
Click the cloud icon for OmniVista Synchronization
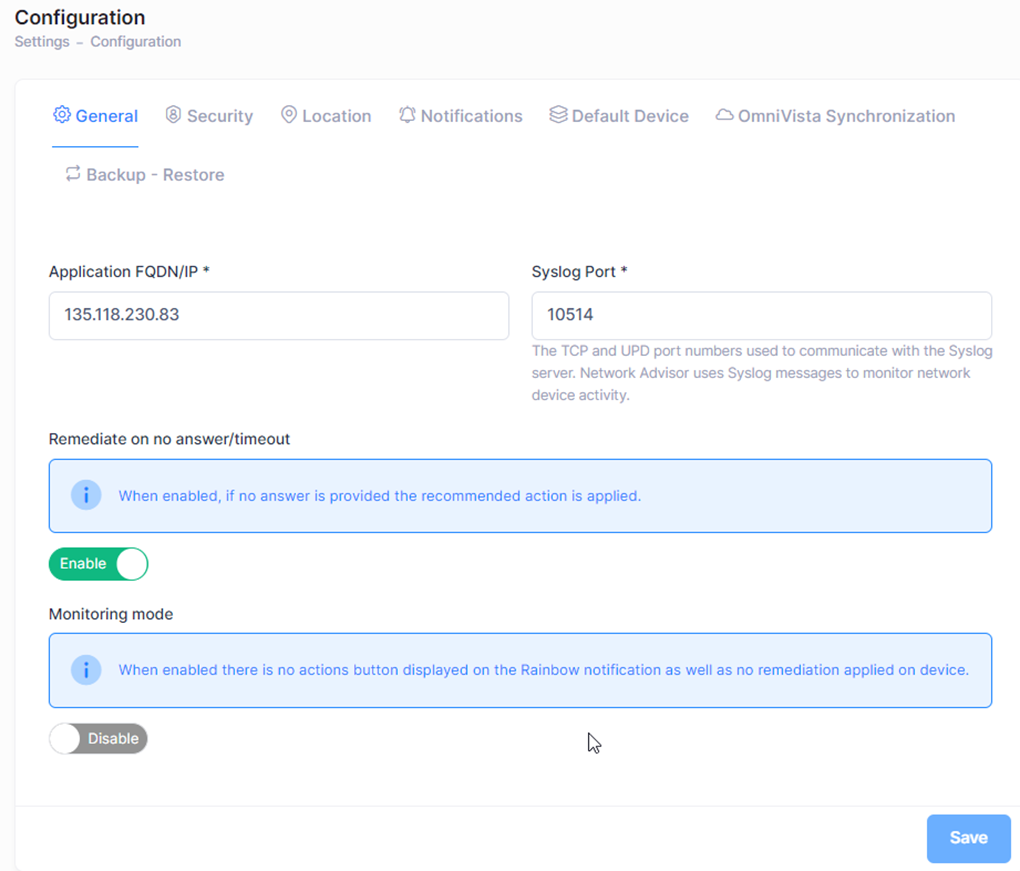[x=724, y=116]
